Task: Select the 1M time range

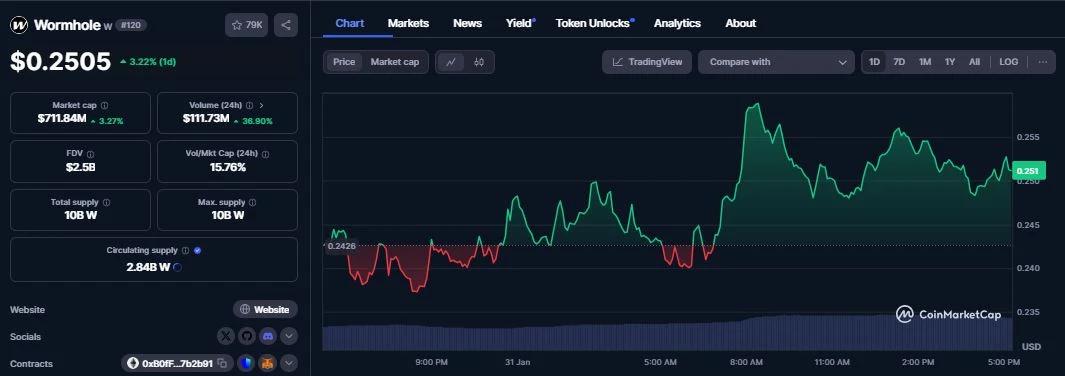Action: point(924,62)
